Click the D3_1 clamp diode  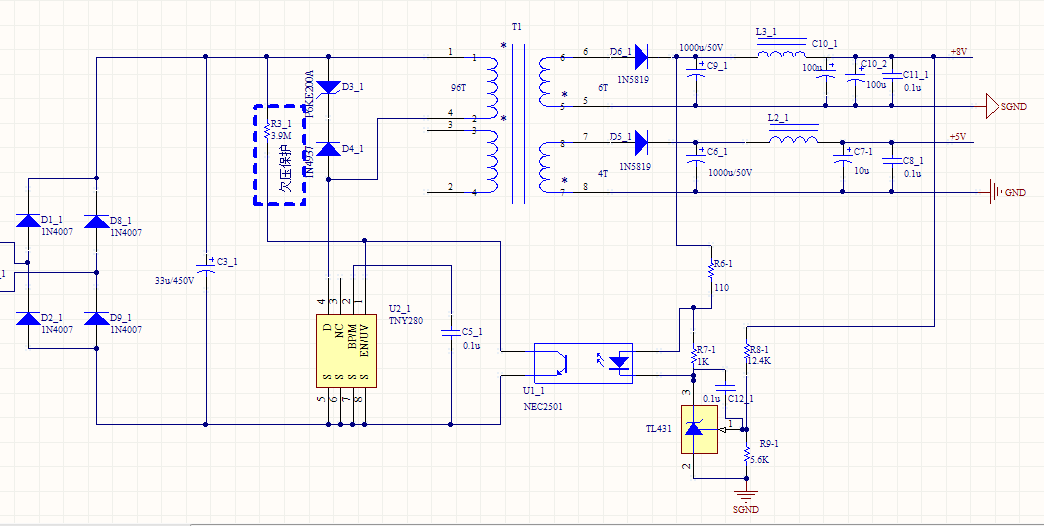(329, 88)
